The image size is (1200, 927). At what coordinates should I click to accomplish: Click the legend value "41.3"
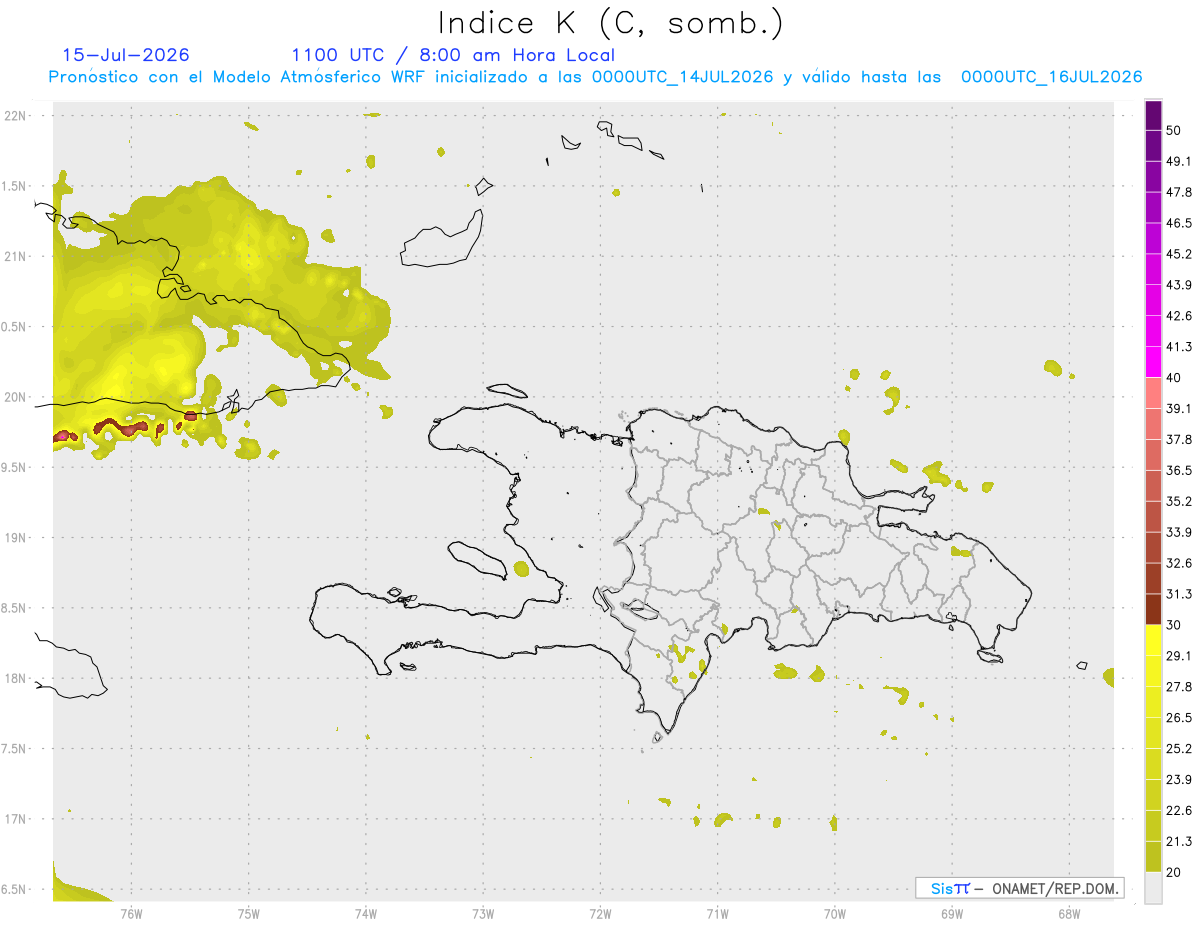click(x=1179, y=347)
